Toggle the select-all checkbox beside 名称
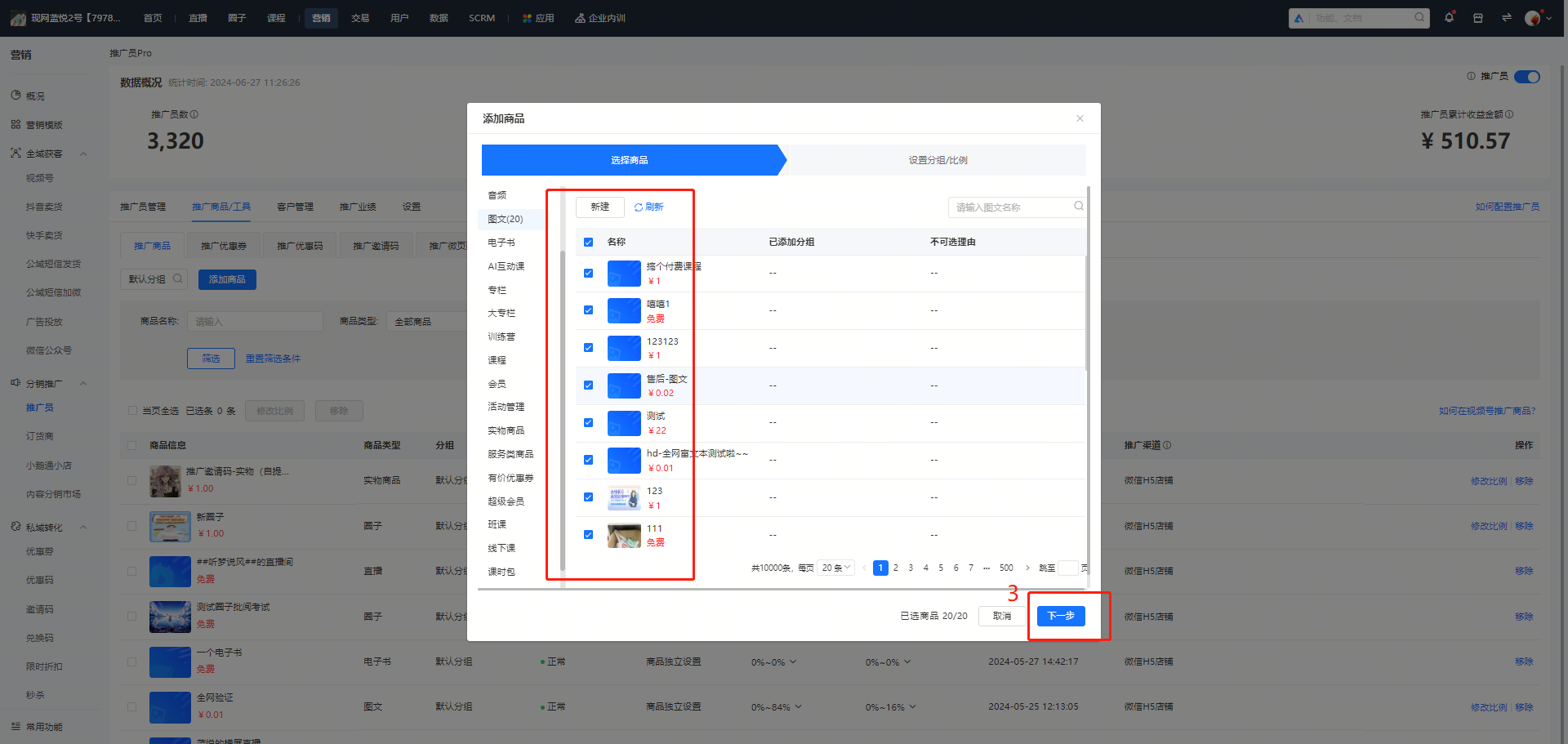The image size is (1568, 744). click(588, 242)
